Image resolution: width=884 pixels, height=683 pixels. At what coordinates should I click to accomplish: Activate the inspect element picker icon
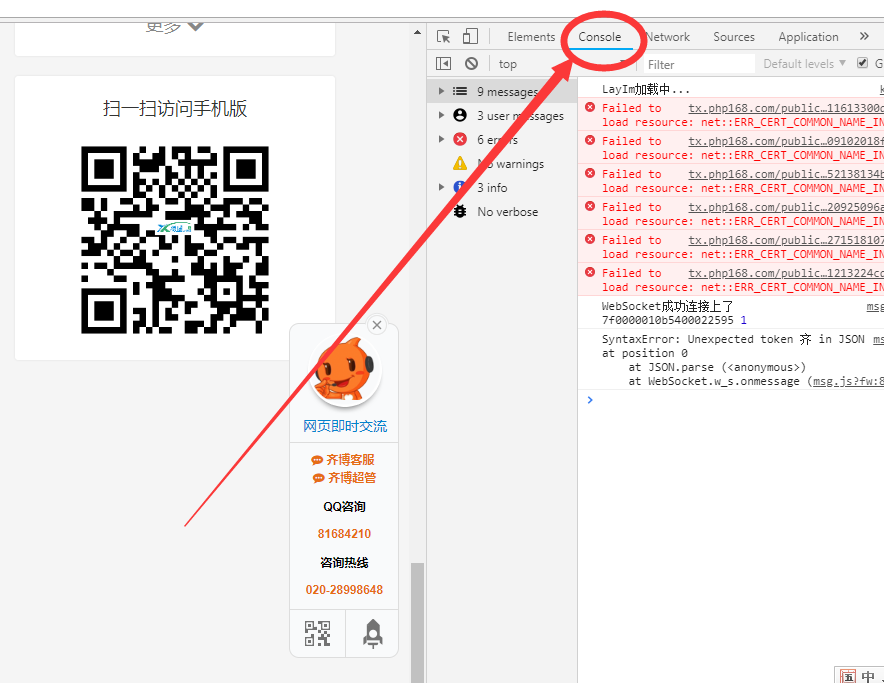[x=444, y=37]
